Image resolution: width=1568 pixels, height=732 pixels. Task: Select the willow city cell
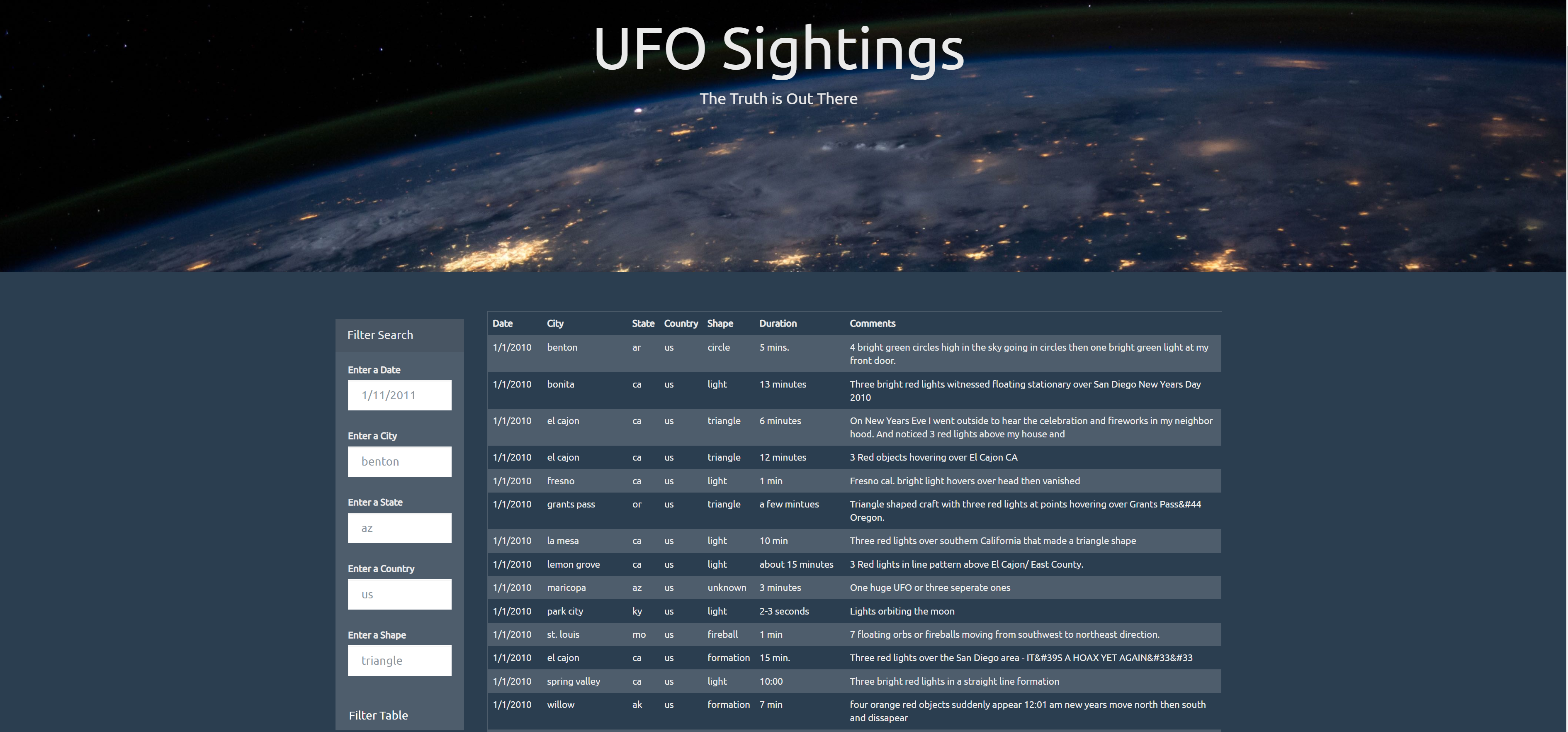560,705
